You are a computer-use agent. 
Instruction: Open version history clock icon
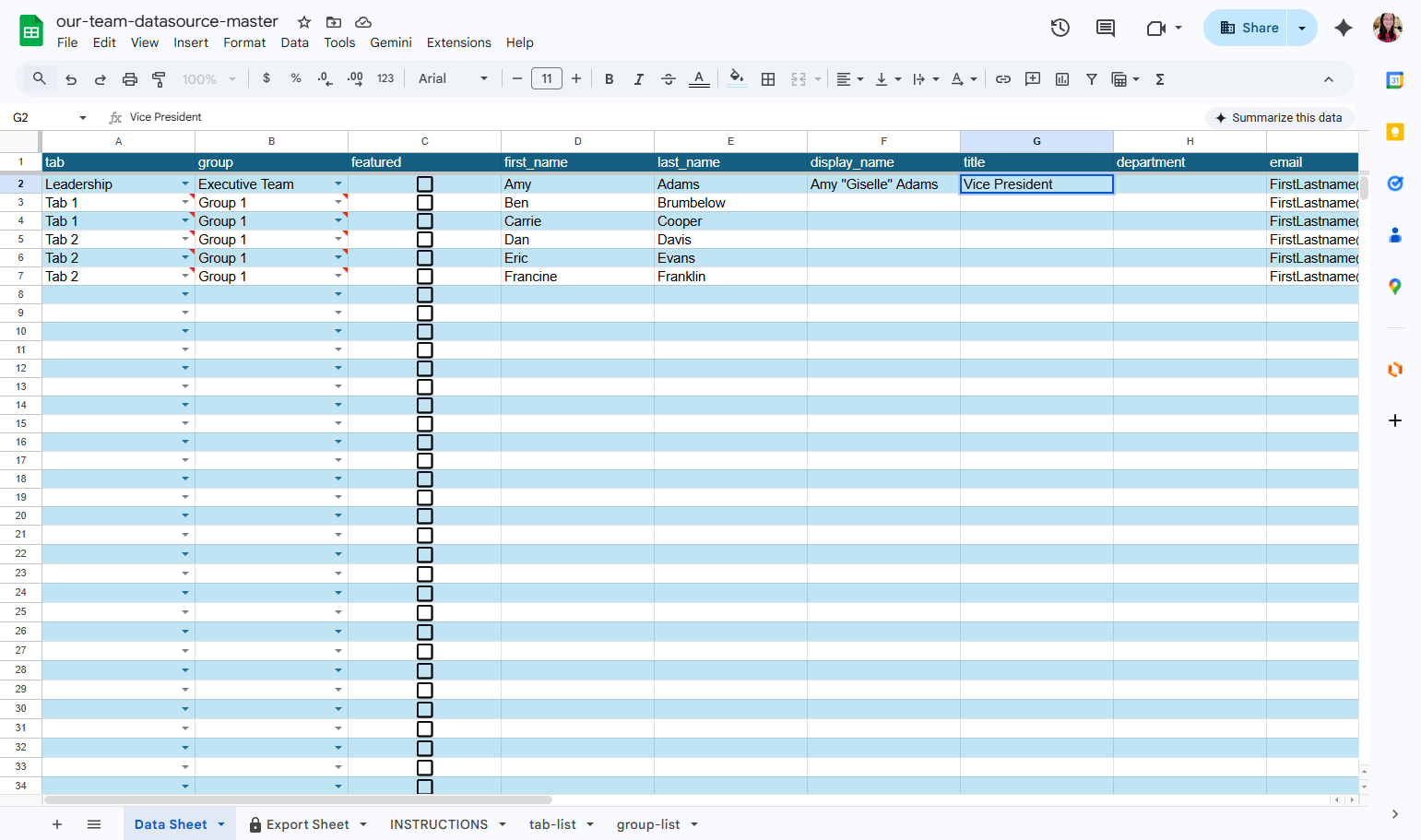click(1060, 28)
